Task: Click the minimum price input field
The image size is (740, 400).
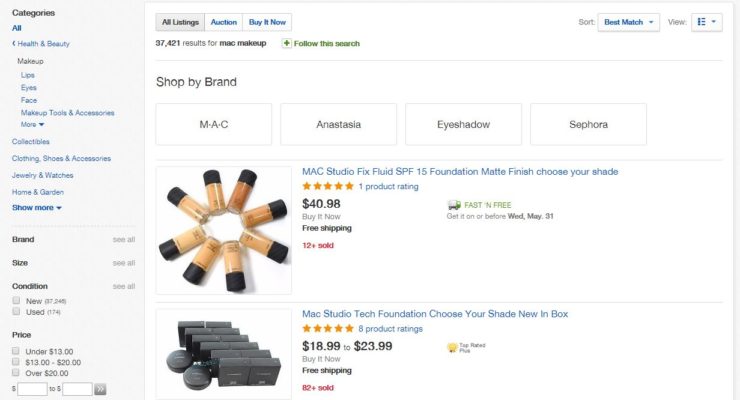Action: pyautogui.click(x=33, y=388)
